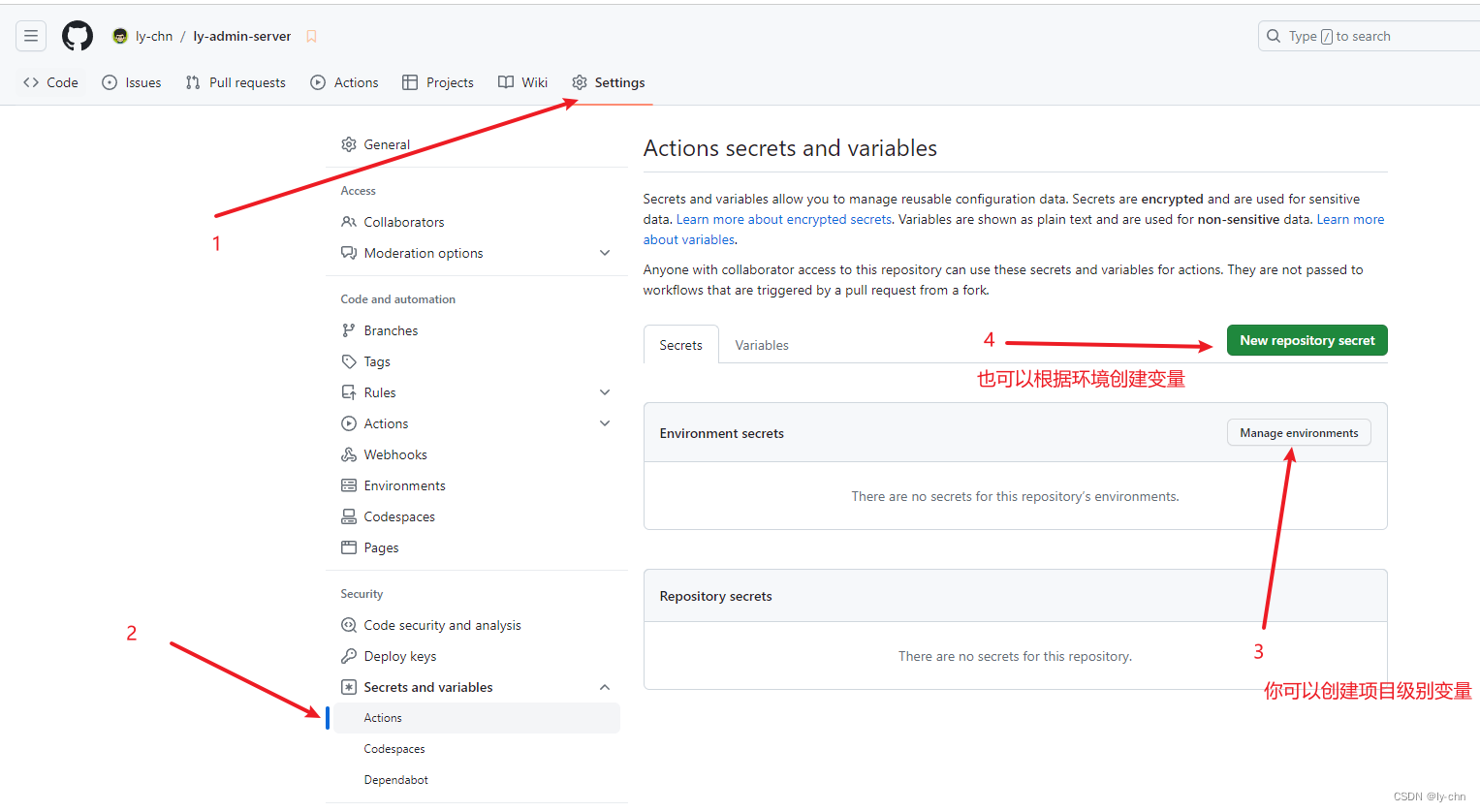The image size is (1480, 812).
Task: Open Environments settings
Action: [400, 484]
